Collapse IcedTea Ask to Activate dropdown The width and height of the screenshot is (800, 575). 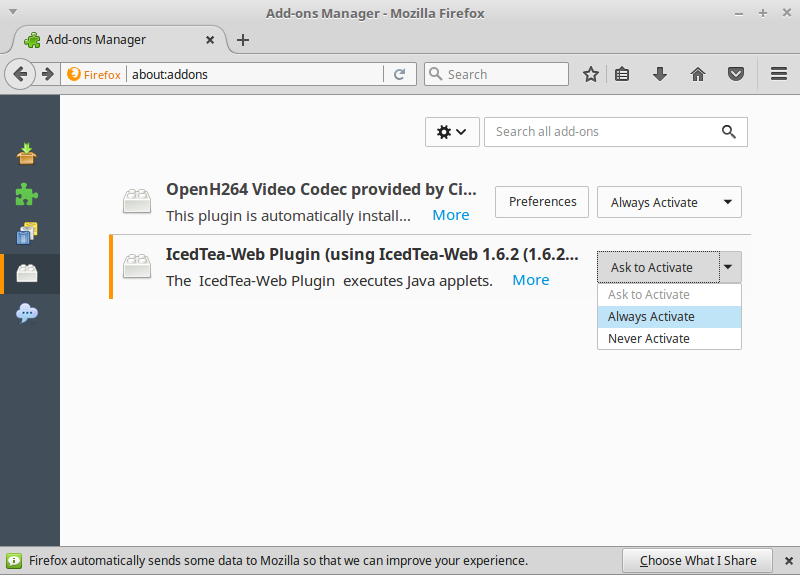[x=730, y=267]
